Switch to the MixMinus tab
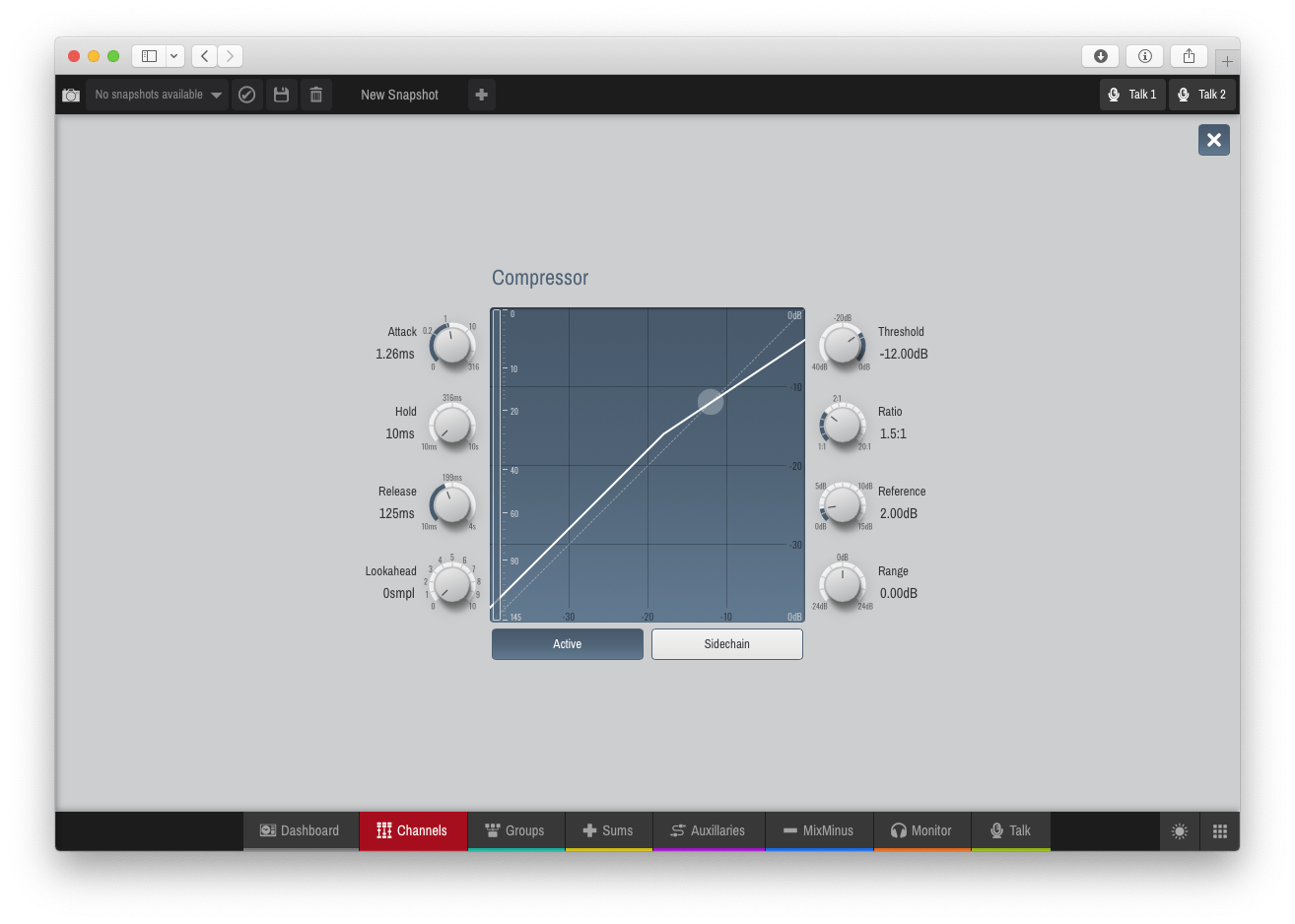 click(x=819, y=830)
